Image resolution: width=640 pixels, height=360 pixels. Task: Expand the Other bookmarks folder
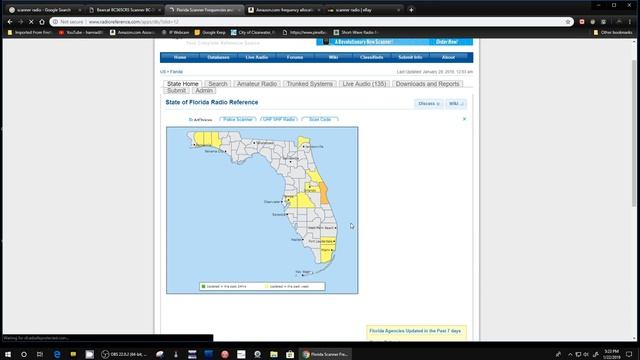pos(613,32)
